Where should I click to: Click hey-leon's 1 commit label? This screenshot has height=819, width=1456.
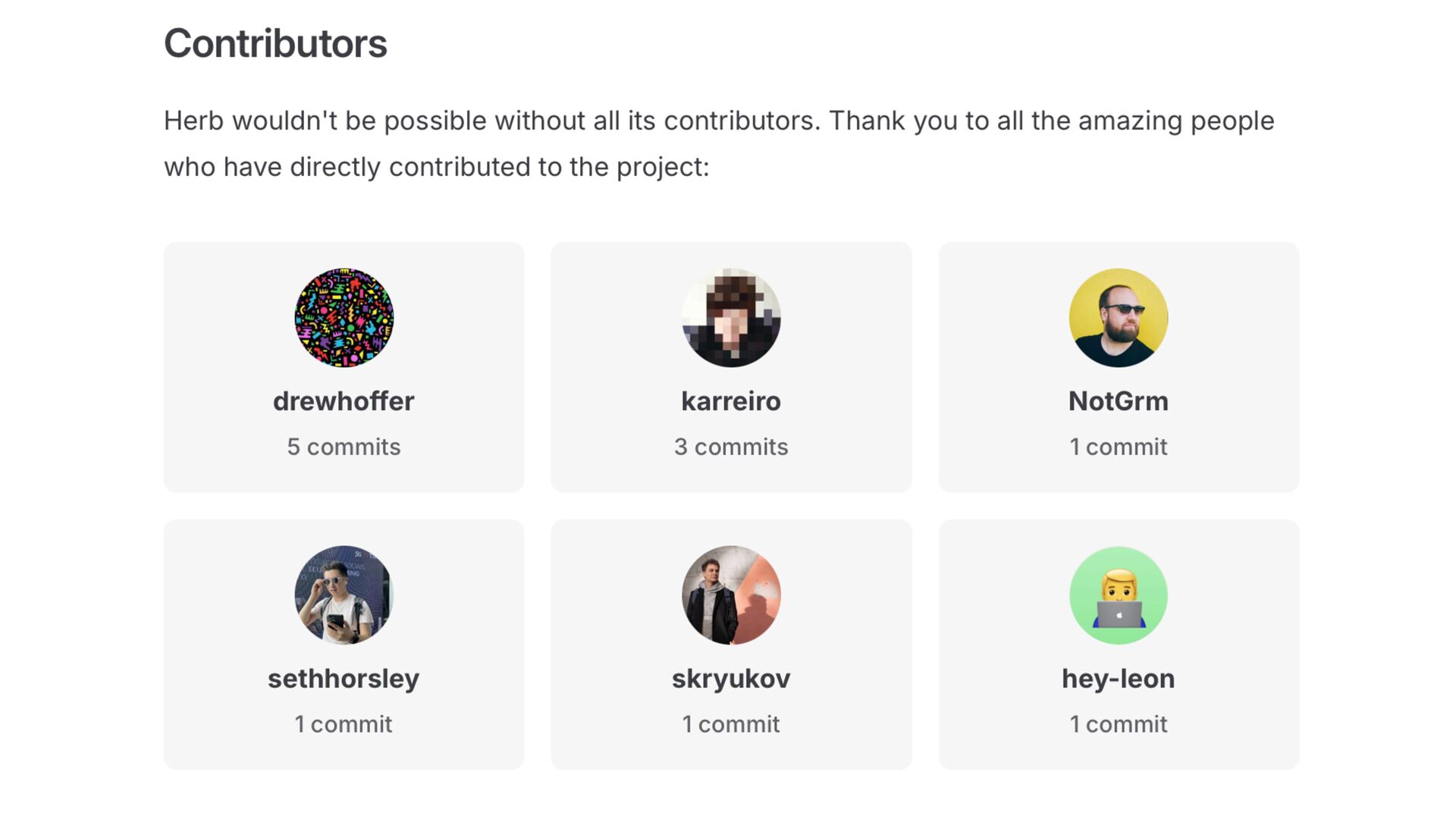tap(1119, 724)
